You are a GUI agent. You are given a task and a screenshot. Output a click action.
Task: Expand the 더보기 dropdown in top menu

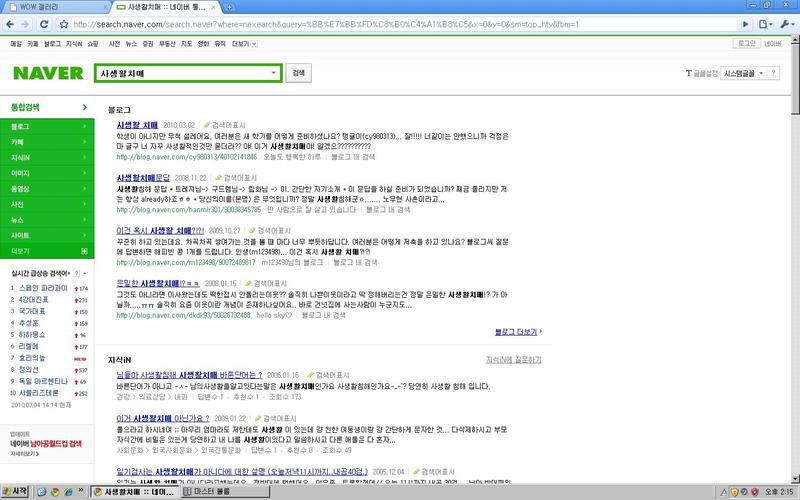(x=254, y=44)
